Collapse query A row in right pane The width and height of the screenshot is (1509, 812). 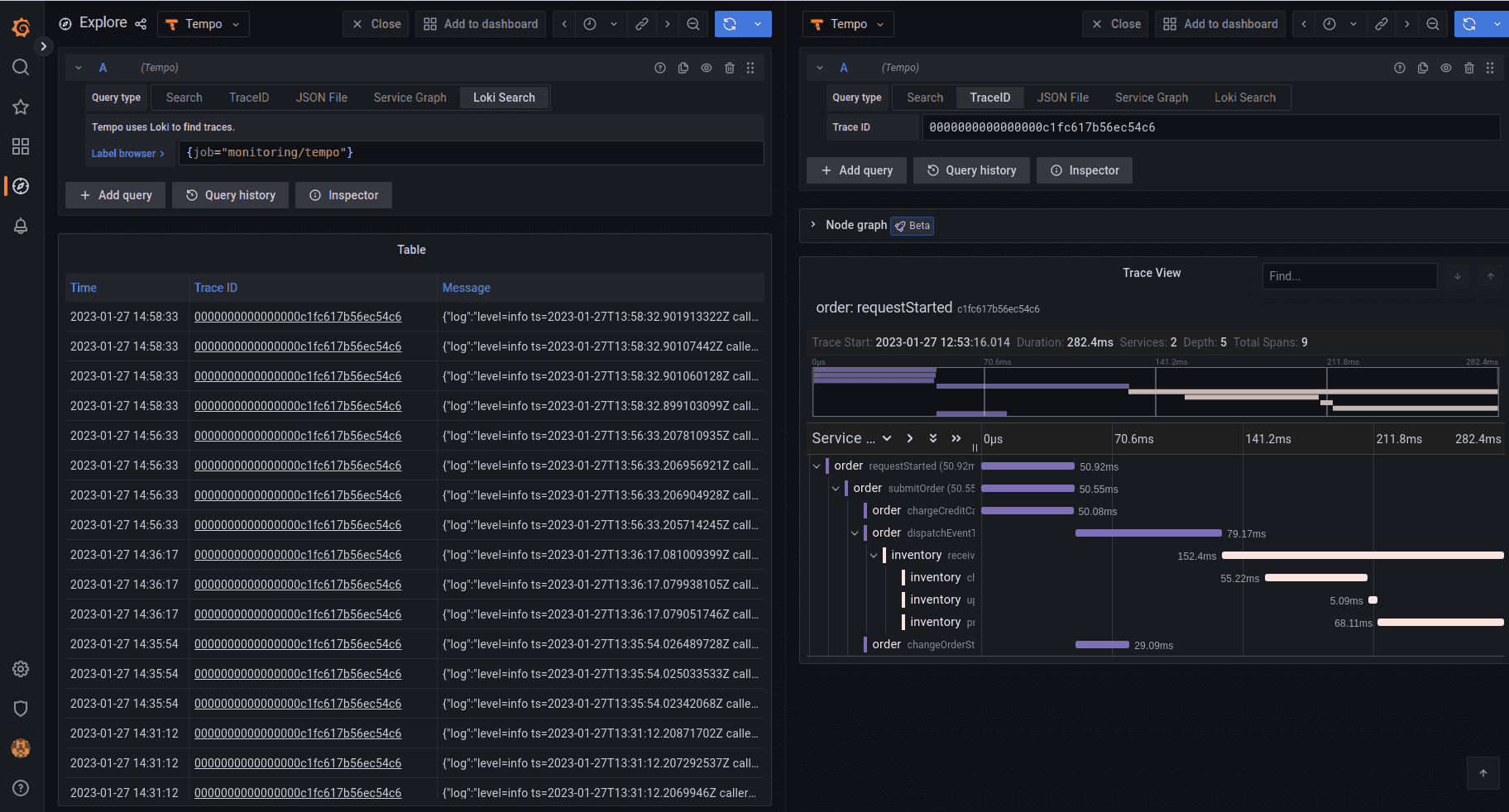[820, 68]
